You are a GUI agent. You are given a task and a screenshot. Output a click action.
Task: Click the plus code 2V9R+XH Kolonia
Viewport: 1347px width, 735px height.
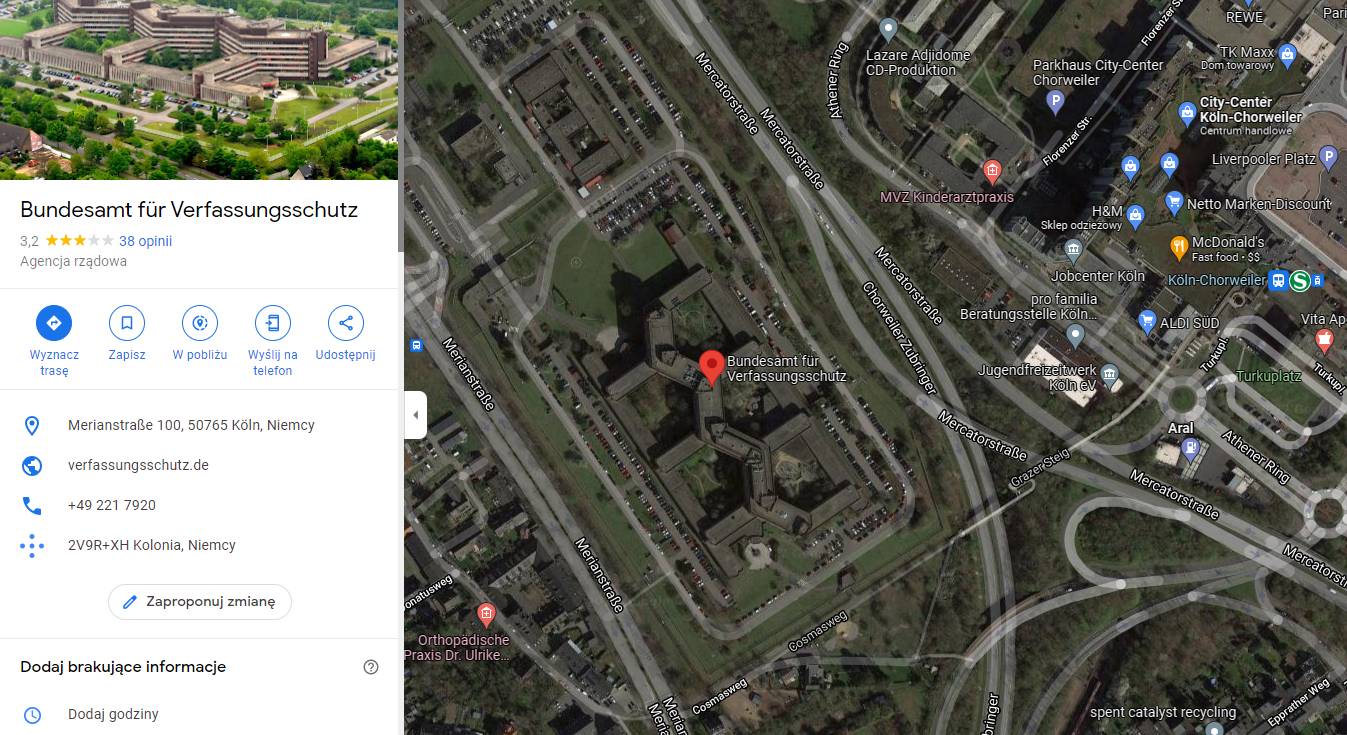(152, 545)
